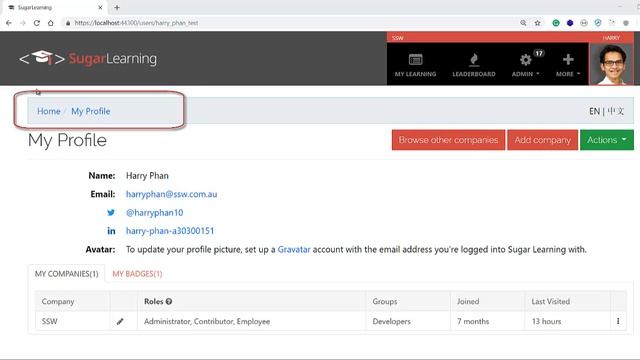
Task: Open harryphan@ssw.com.au email link
Action: tap(171, 194)
